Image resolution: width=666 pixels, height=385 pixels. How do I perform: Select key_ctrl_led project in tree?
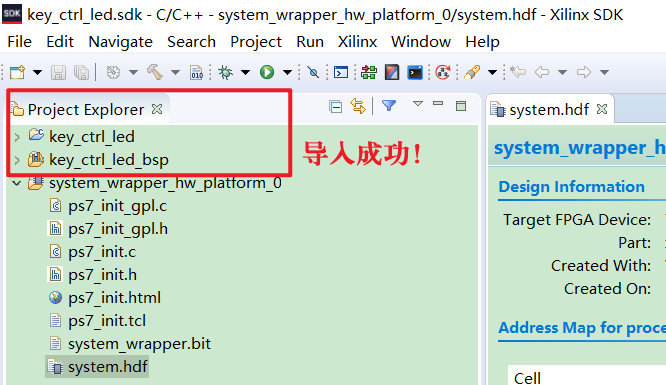pyautogui.click(x=92, y=137)
